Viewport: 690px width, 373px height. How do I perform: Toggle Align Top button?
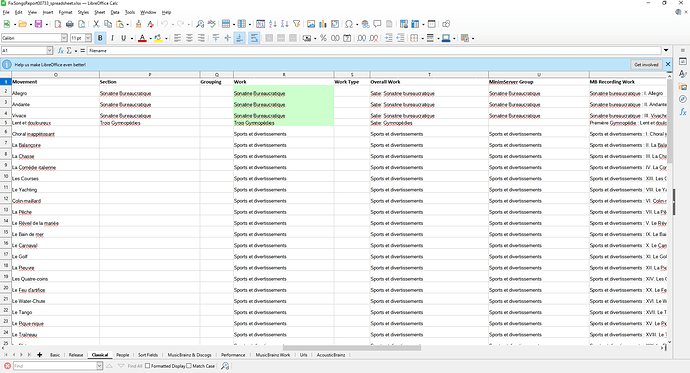coord(216,38)
